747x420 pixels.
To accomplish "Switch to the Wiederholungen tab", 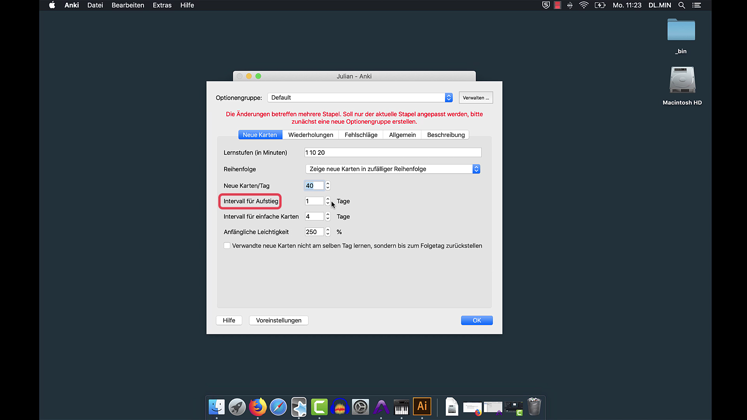I will click(311, 135).
